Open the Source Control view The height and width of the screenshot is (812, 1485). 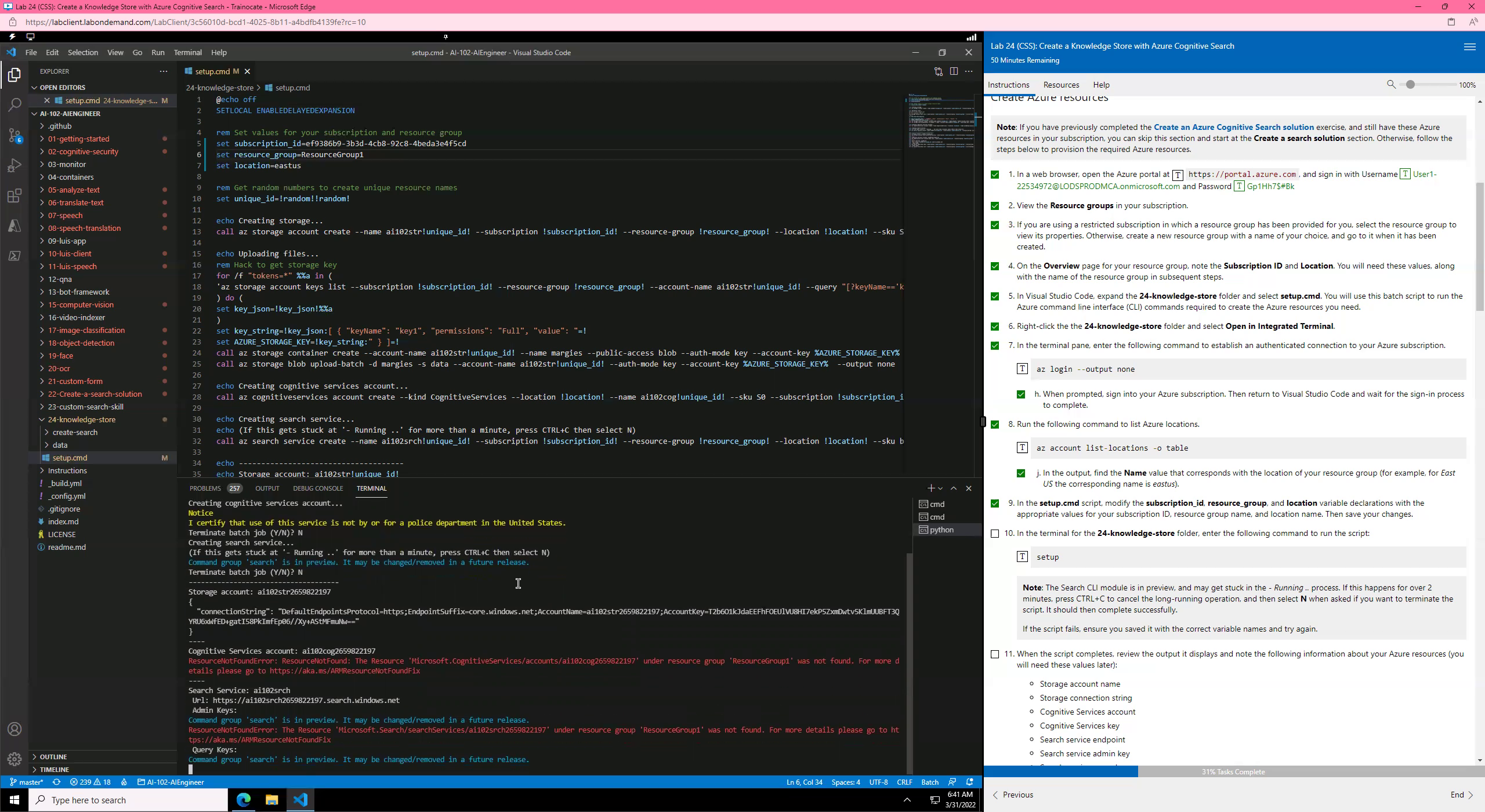coord(14,135)
